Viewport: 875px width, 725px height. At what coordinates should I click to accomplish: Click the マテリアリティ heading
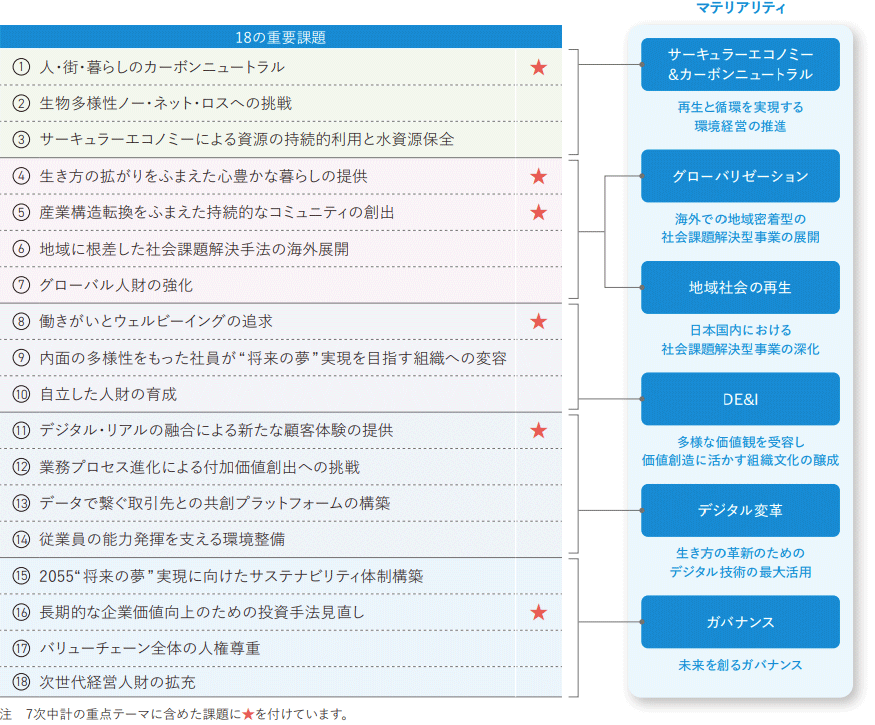740,8
